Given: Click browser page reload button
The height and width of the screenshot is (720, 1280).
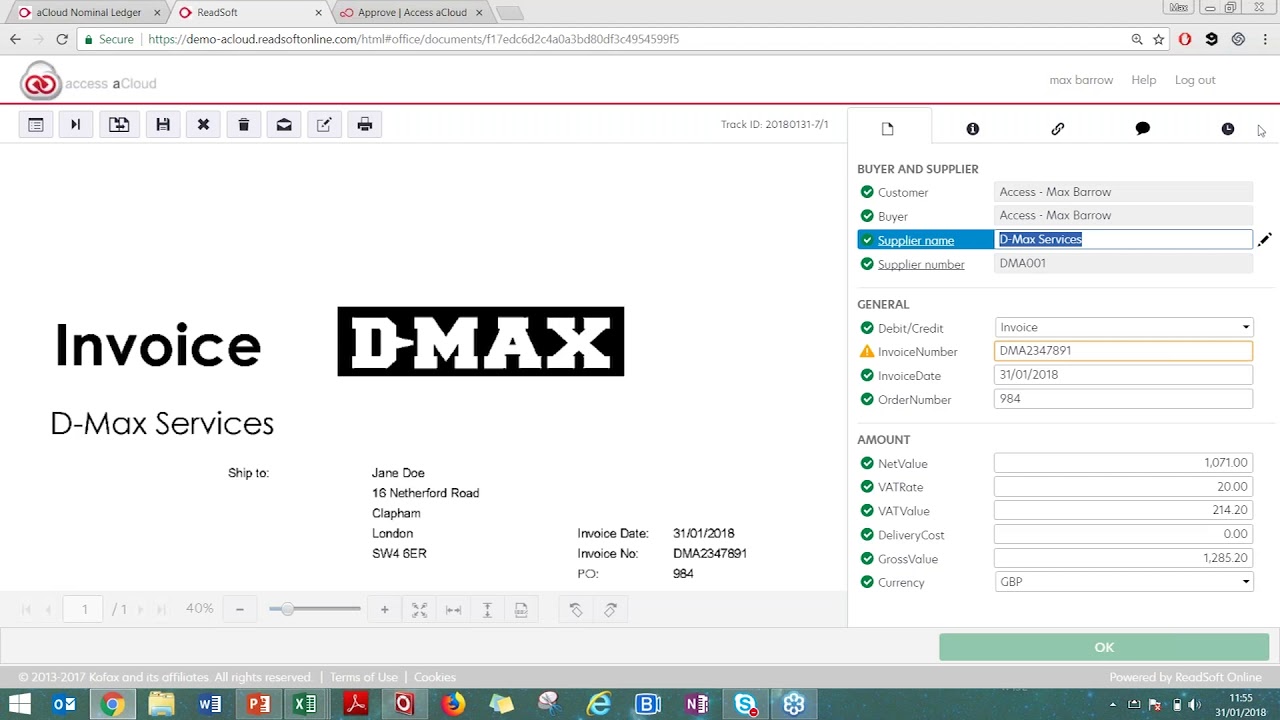Looking at the screenshot, I should tap(62, 39).
